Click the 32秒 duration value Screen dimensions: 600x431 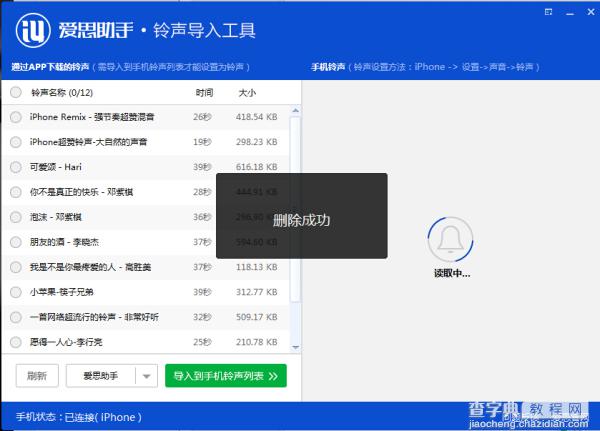click(202, 317)
